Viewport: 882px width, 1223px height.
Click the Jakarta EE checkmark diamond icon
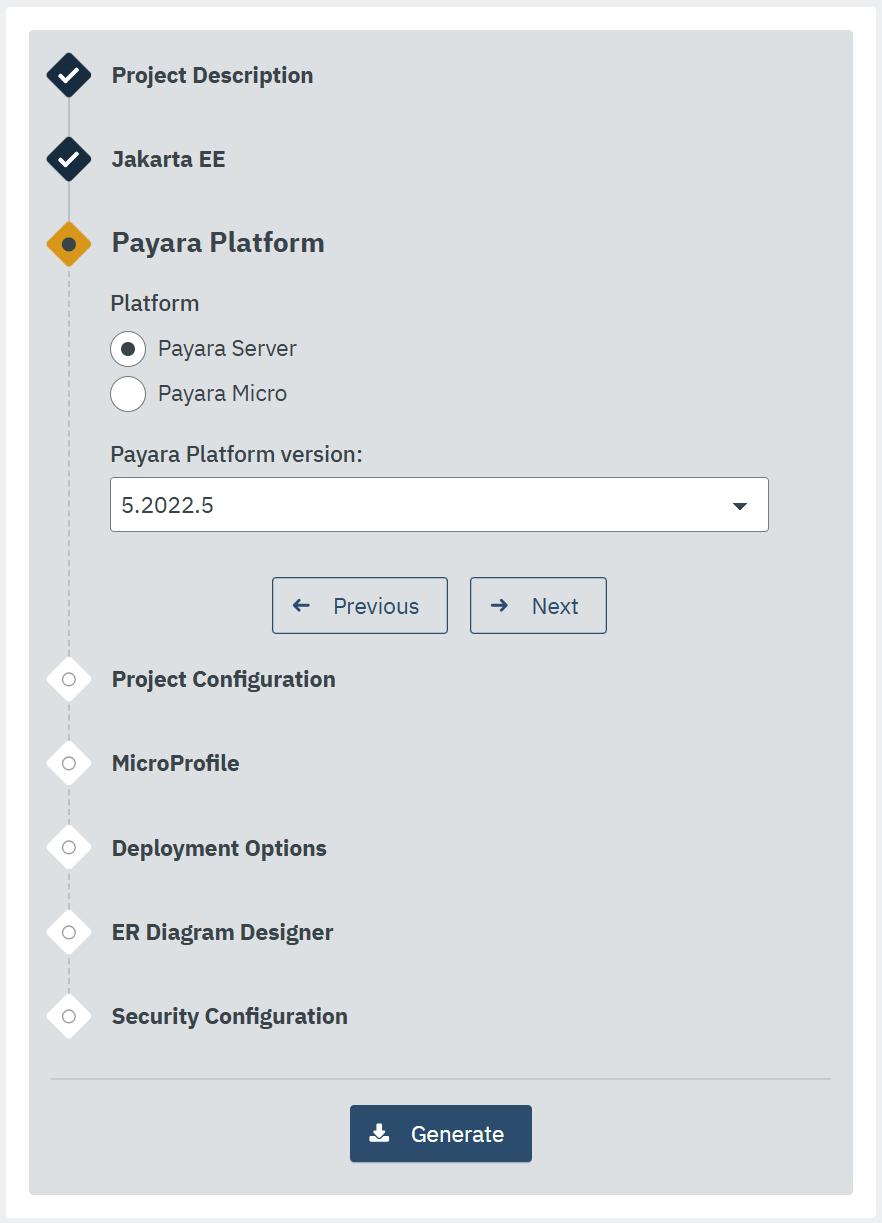click(x=68, y=159)
